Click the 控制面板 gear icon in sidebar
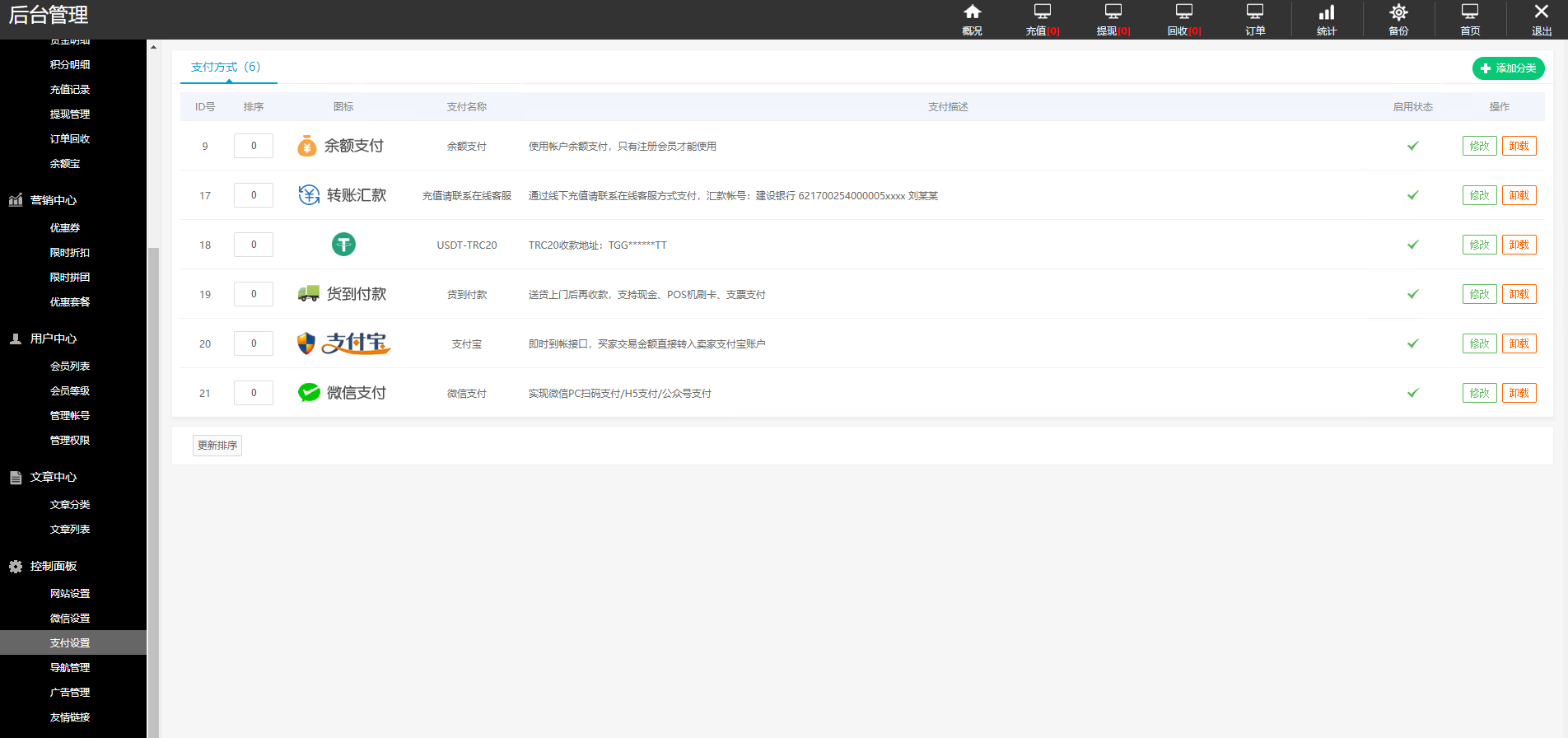 tap(16, 566)
